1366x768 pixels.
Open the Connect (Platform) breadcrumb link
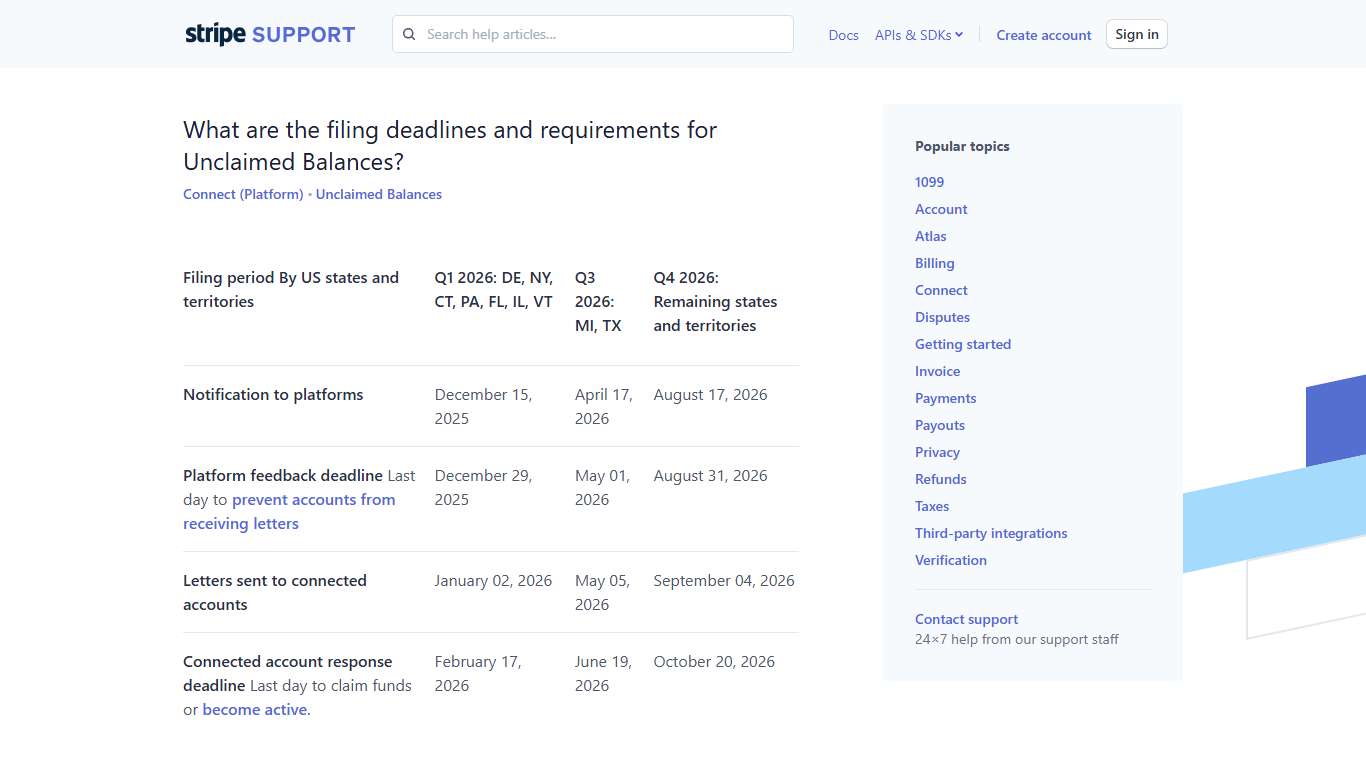point(242,194)
